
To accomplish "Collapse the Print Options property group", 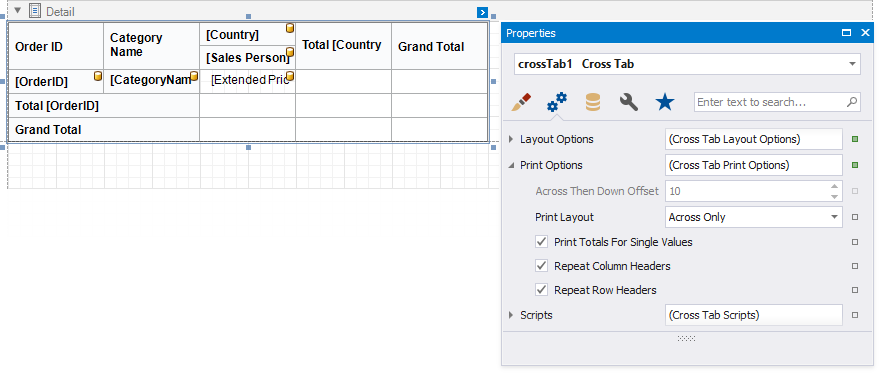I will tap(511, 165).
